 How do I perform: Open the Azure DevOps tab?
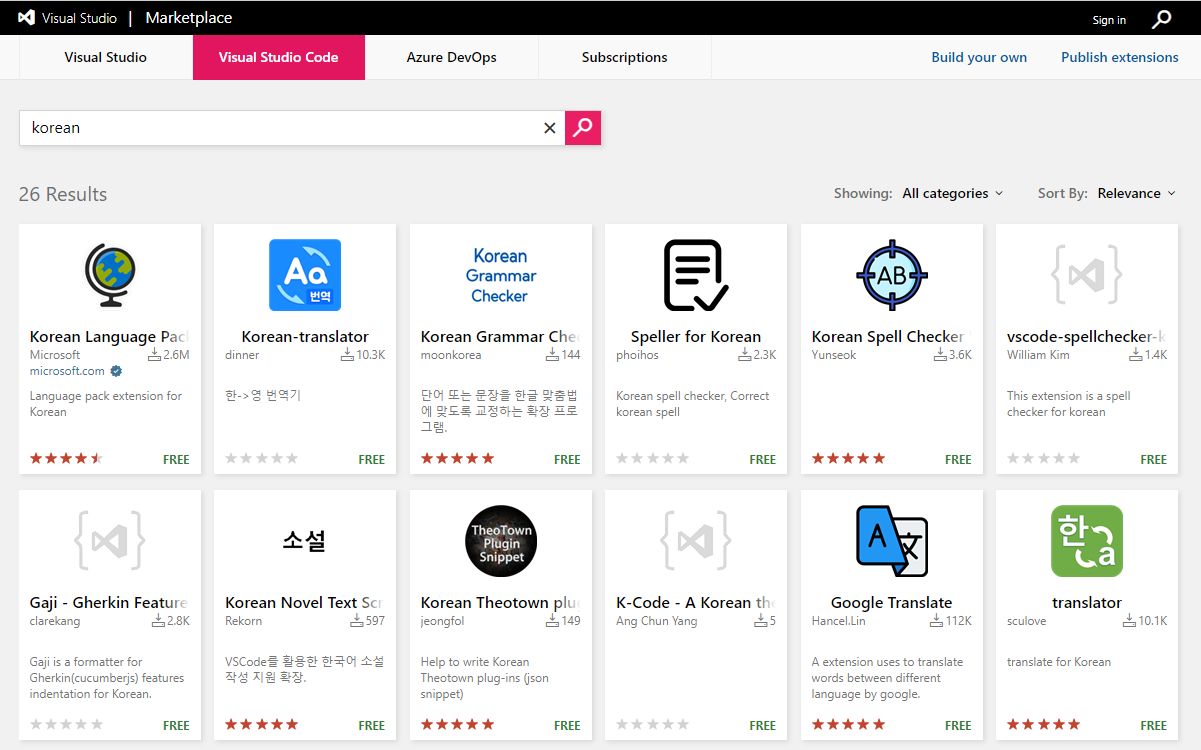pyautogui.click(x=452, y=57)
